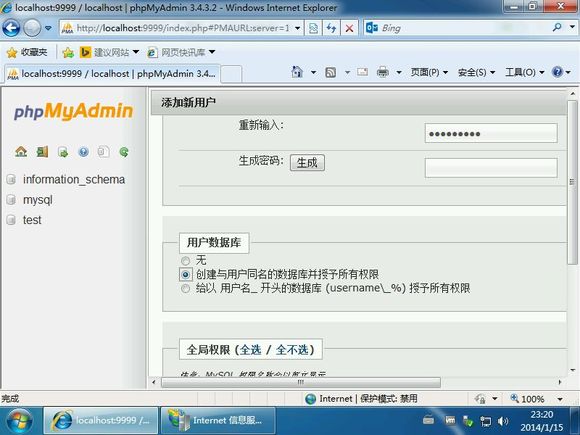This screenshot has height=435, width=580.
Task: Switch to the Internet Explorer taskbar button
Action: [x=101, y=421]
